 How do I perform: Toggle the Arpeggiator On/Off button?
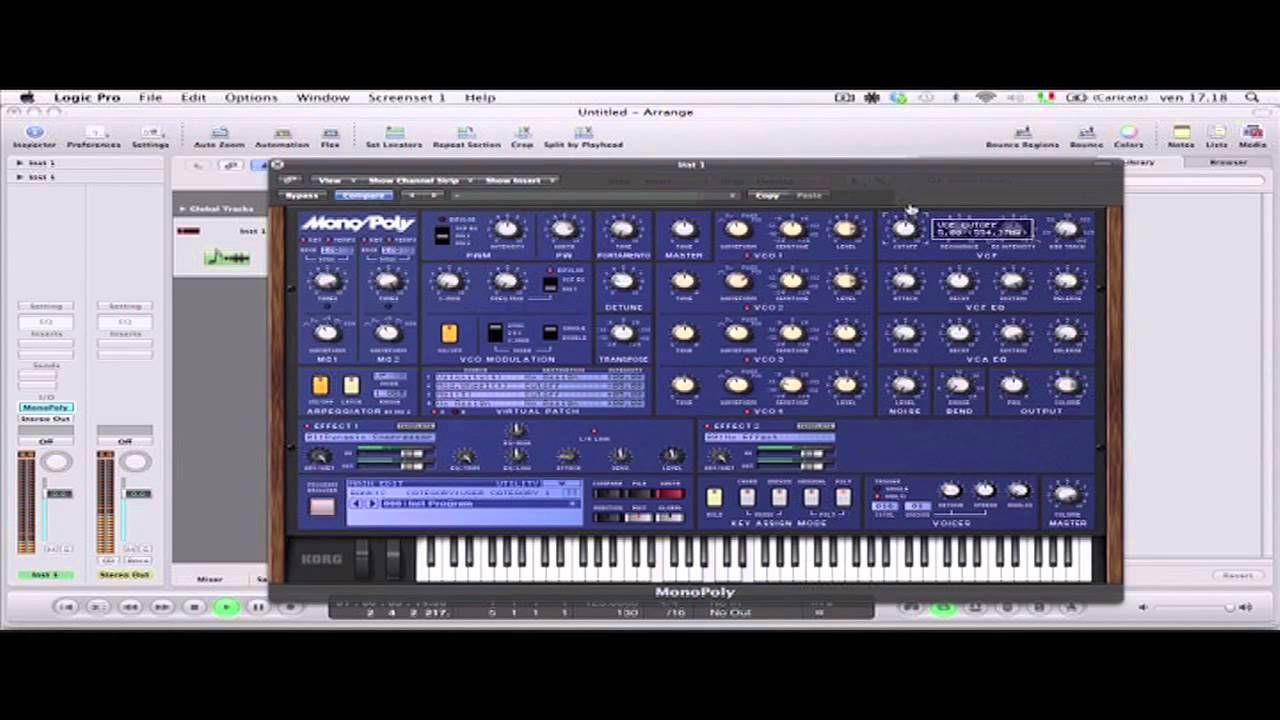click(320, 386)
